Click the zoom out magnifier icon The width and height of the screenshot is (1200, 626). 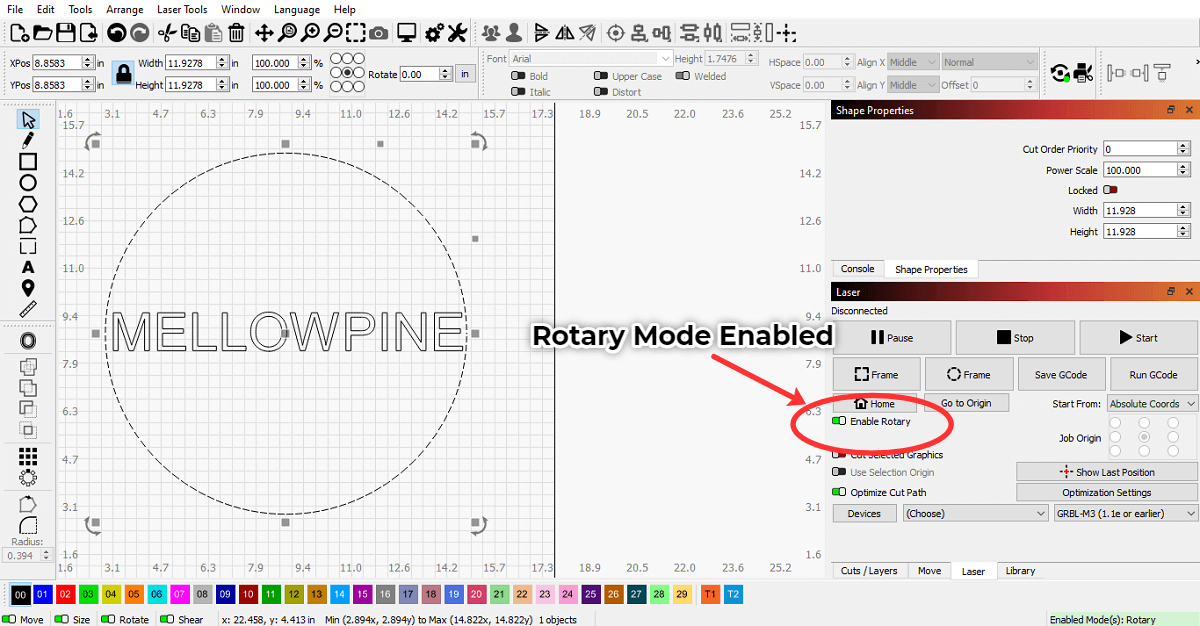point(334,33)
